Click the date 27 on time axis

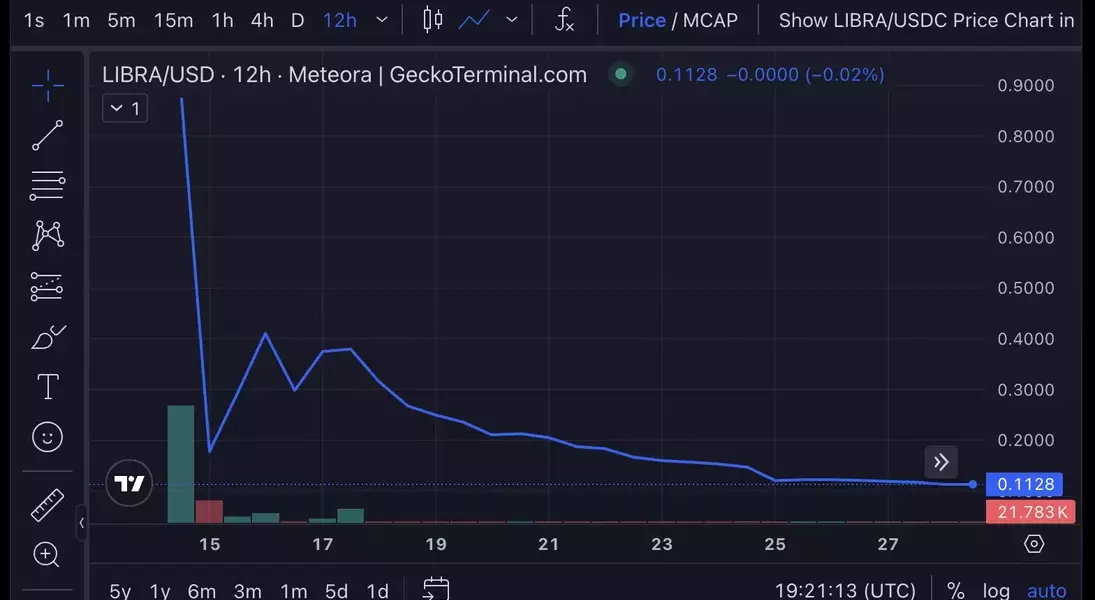tap(888, 544)
